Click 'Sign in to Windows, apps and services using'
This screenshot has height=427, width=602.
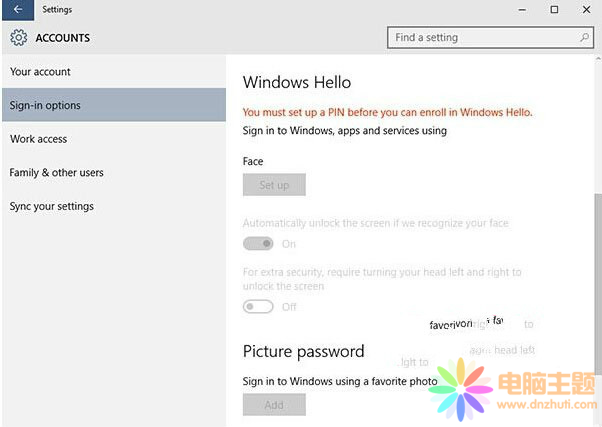pos(345,131)
